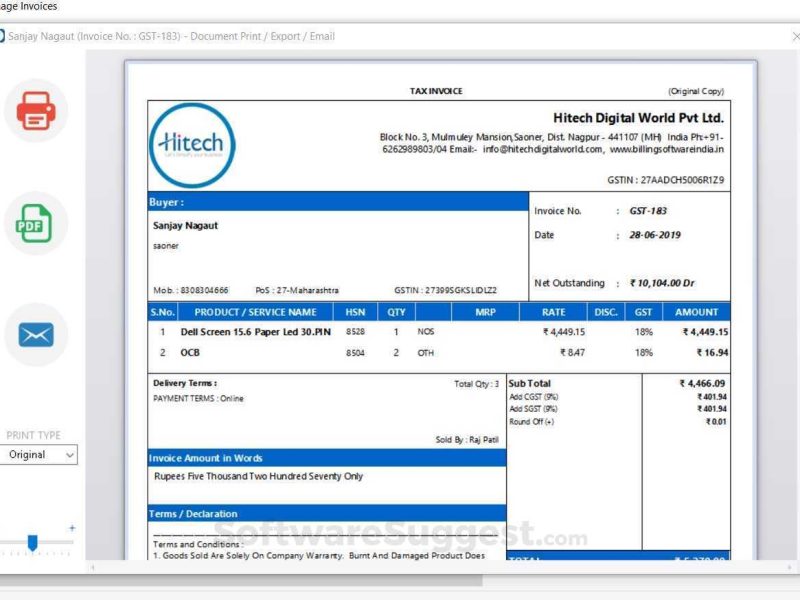Click the red printer icon to print invoice
This screenshot has height=600, width=800.
point(36,110)
